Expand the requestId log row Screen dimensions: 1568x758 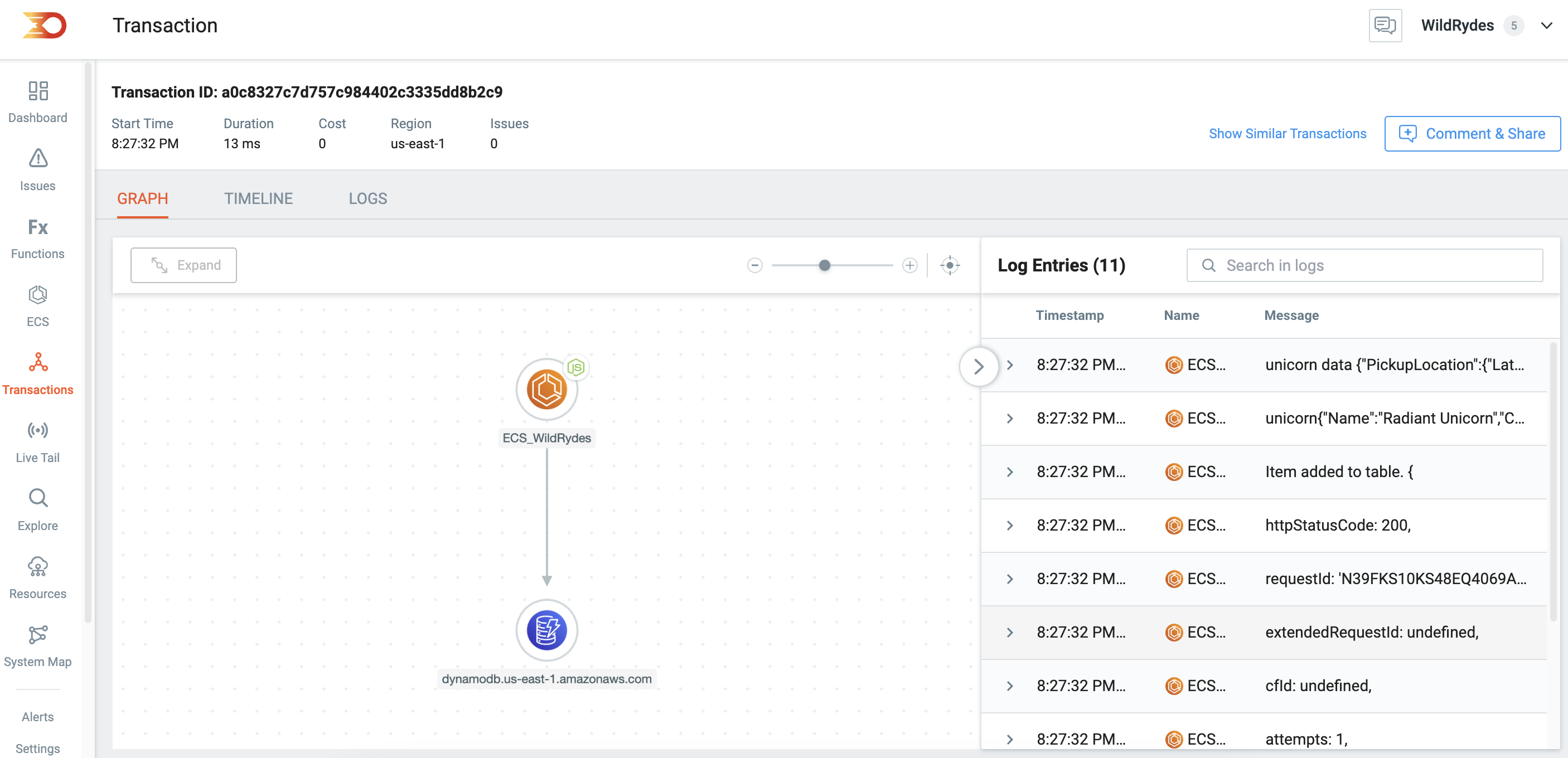pyautogui.click(x=1010, y=579)
